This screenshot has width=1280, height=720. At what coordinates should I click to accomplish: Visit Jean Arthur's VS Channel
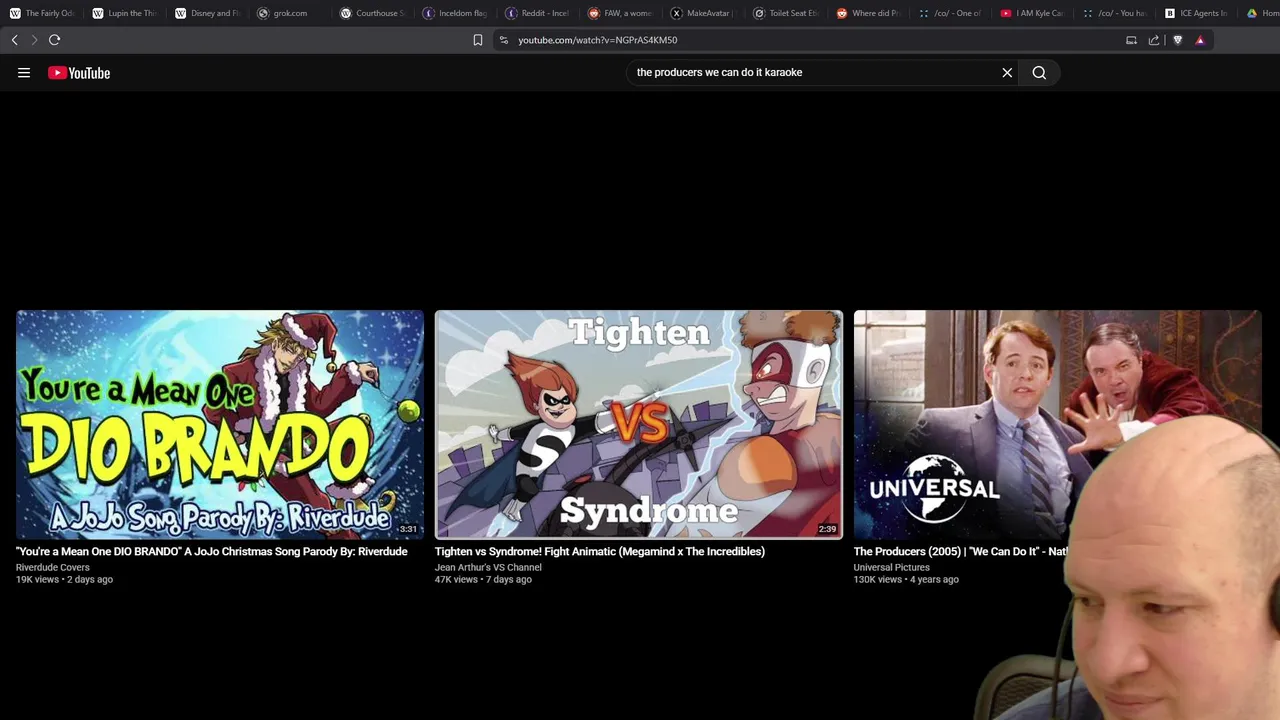pos(488,567)
